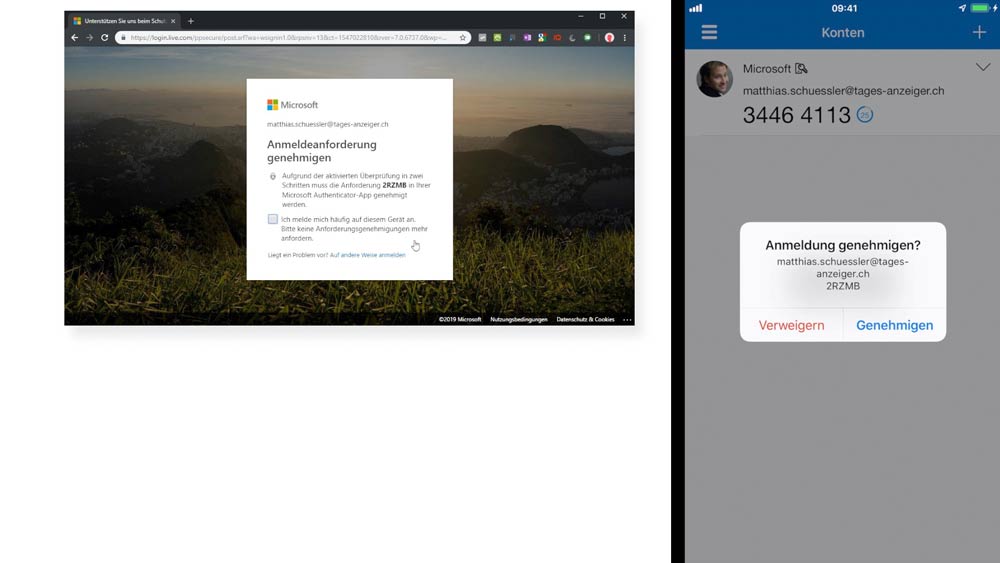Open Authenticator hamburger menu
This screenshot has height=563, width=1000.
[x=709, y=32]
